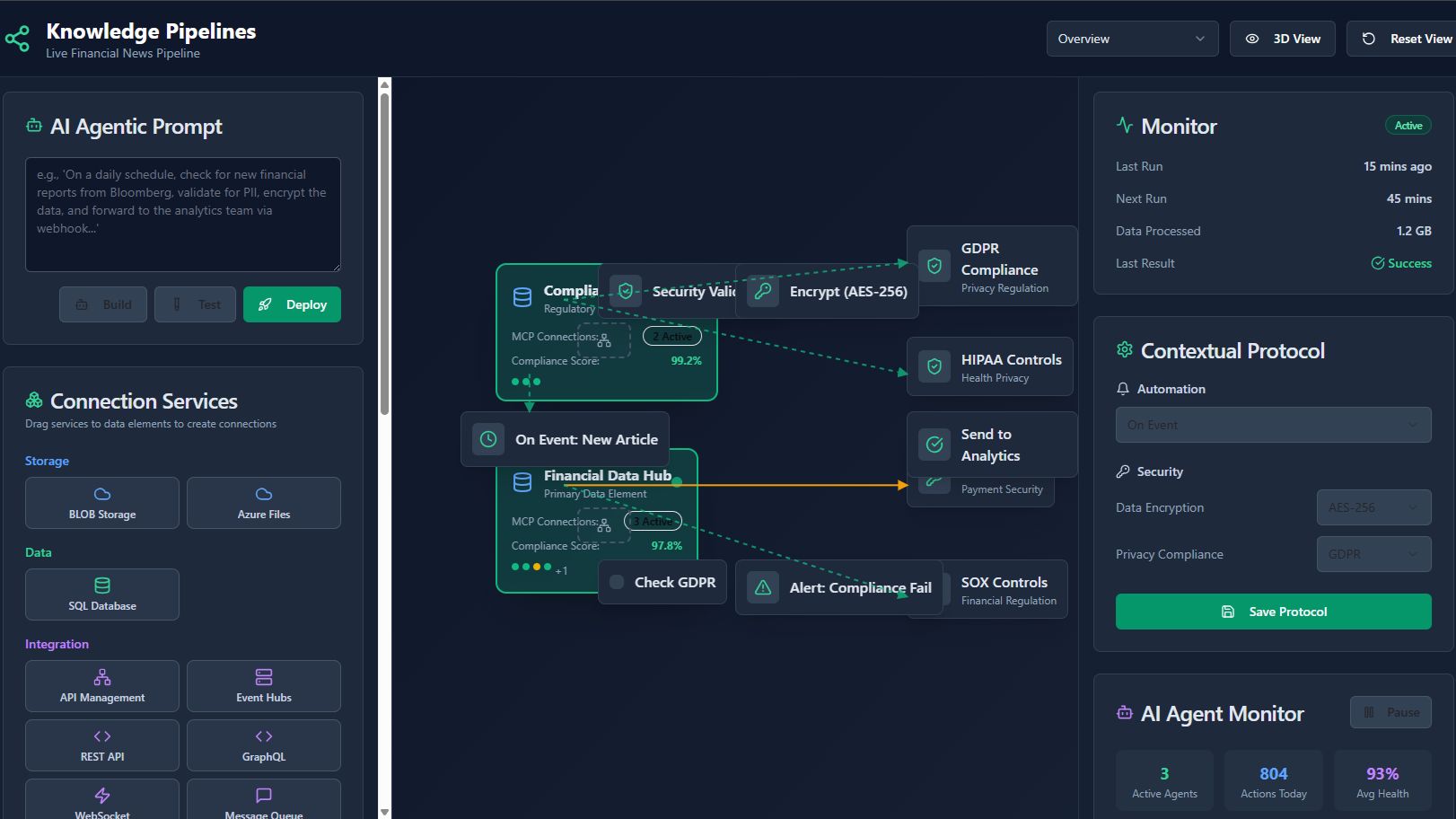Choose the Event Hubs service icon
The image size is (1456, 819).
pos(264,677)
